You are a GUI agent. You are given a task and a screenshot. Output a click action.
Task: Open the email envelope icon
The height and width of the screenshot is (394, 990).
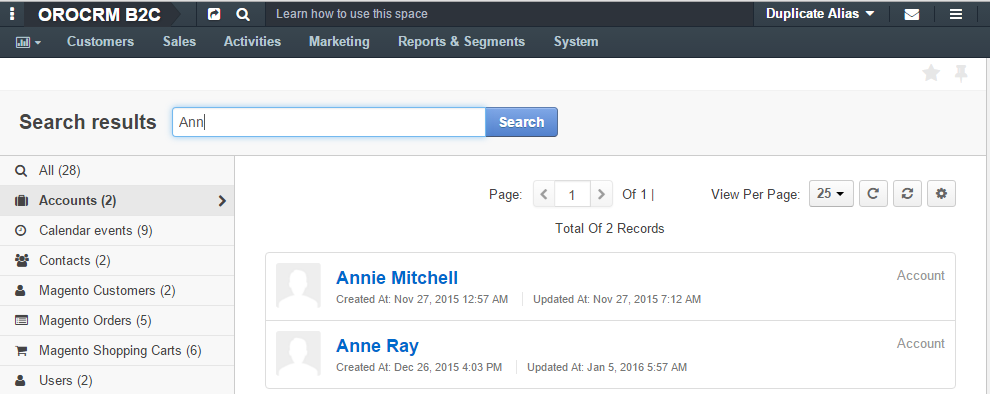pyautogui.click(x=912, y=14)
